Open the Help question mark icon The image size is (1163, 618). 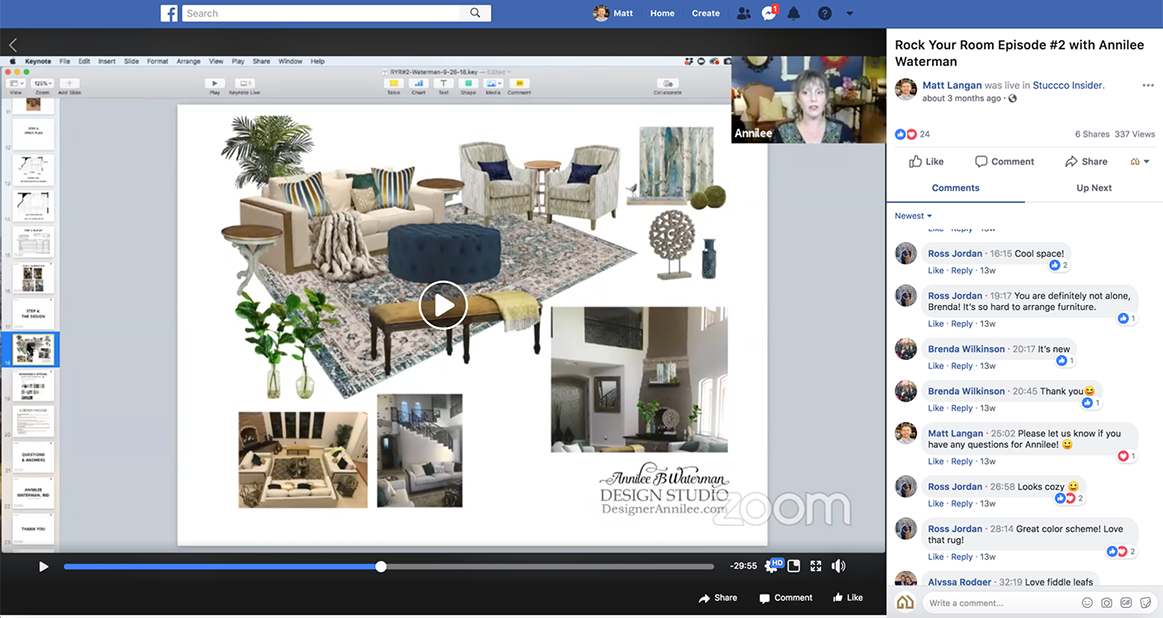(x=825, y=13)
